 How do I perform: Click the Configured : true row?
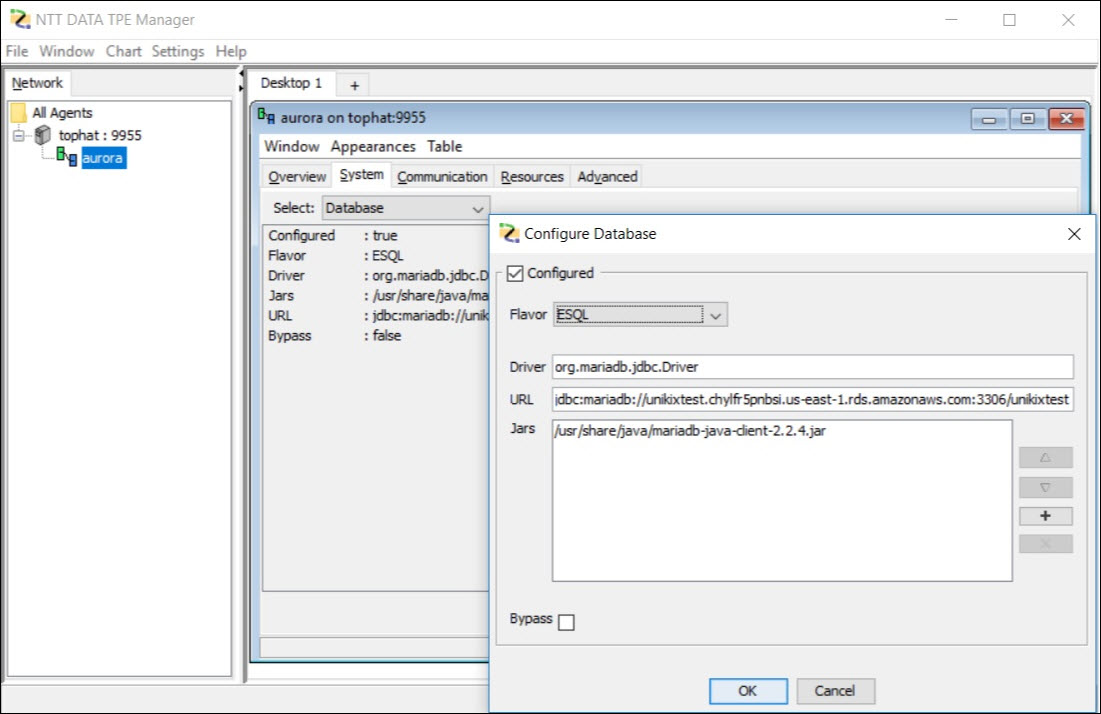[x=376, y=235]
